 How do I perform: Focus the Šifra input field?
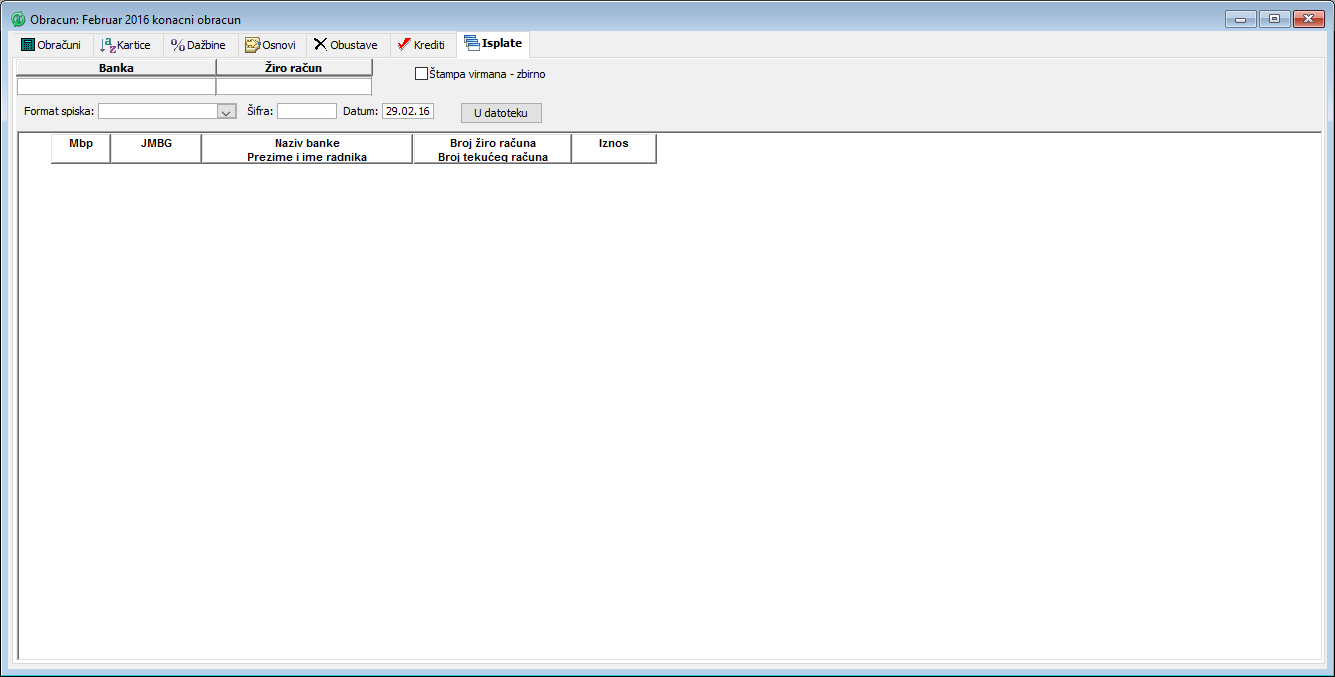[306, 111]
